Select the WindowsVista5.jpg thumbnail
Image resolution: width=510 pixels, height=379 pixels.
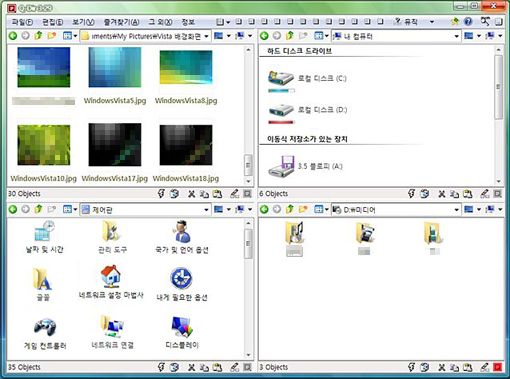click(115, 67)
